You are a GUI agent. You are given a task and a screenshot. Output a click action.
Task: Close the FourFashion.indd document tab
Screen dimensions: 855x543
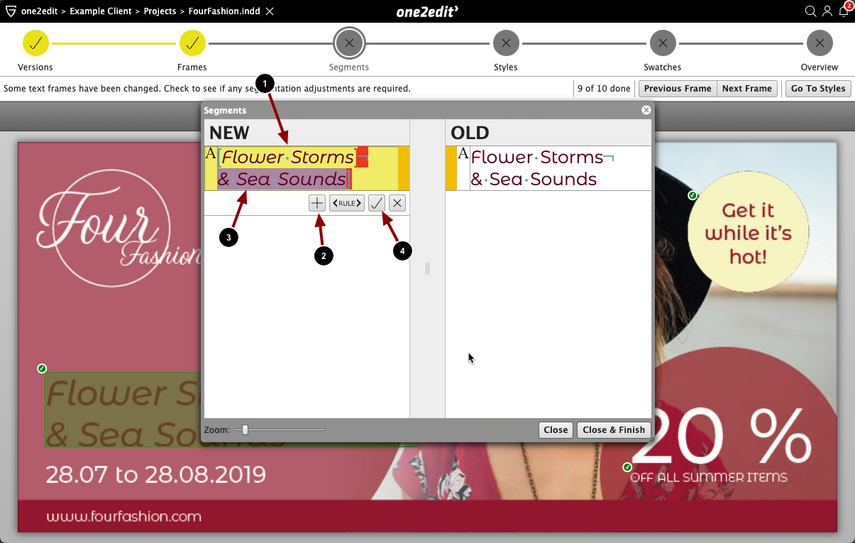(269, 11)
